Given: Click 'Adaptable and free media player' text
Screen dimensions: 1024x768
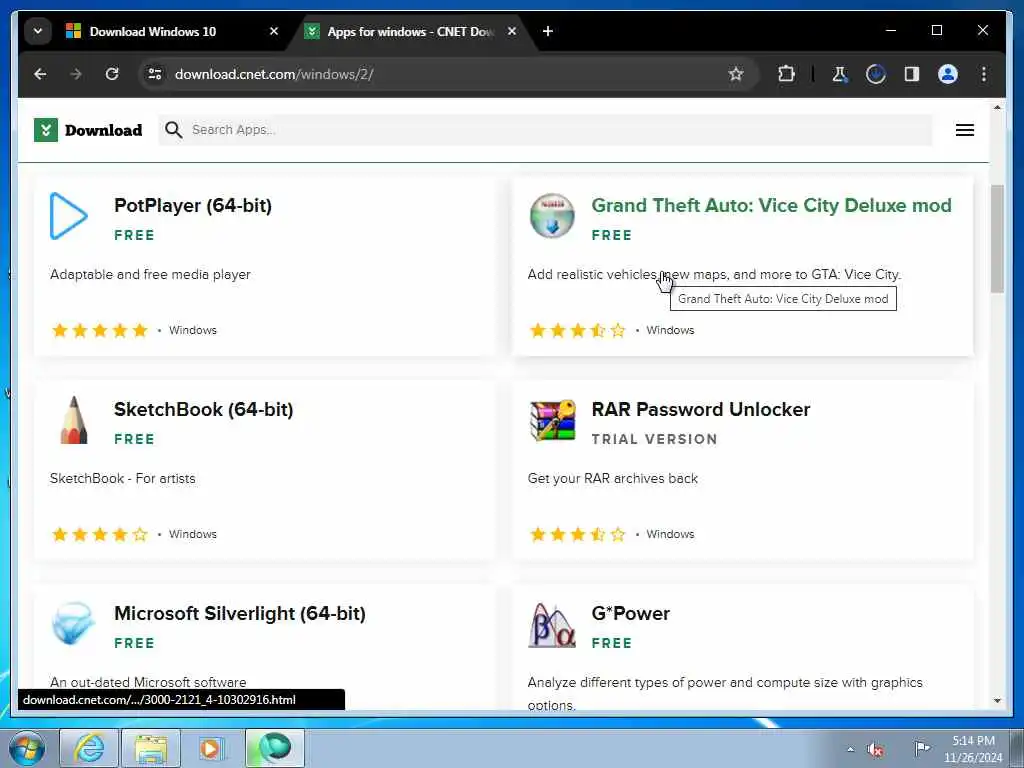Looking at the screenshot, I should pos(150,274).
